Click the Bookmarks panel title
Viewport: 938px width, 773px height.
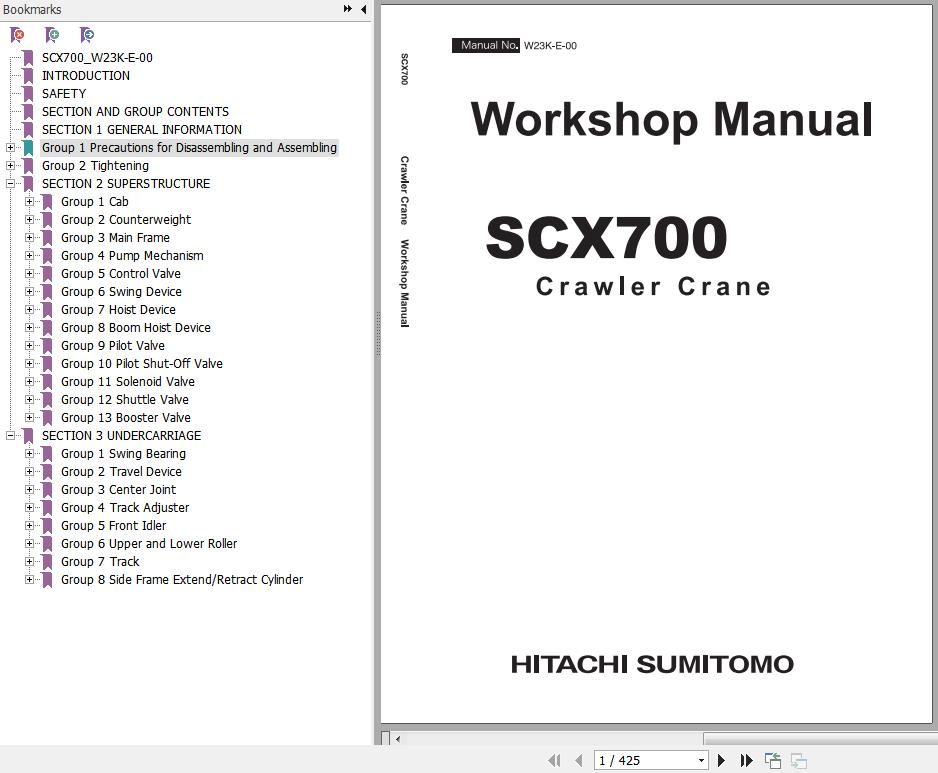coord(32,10)
